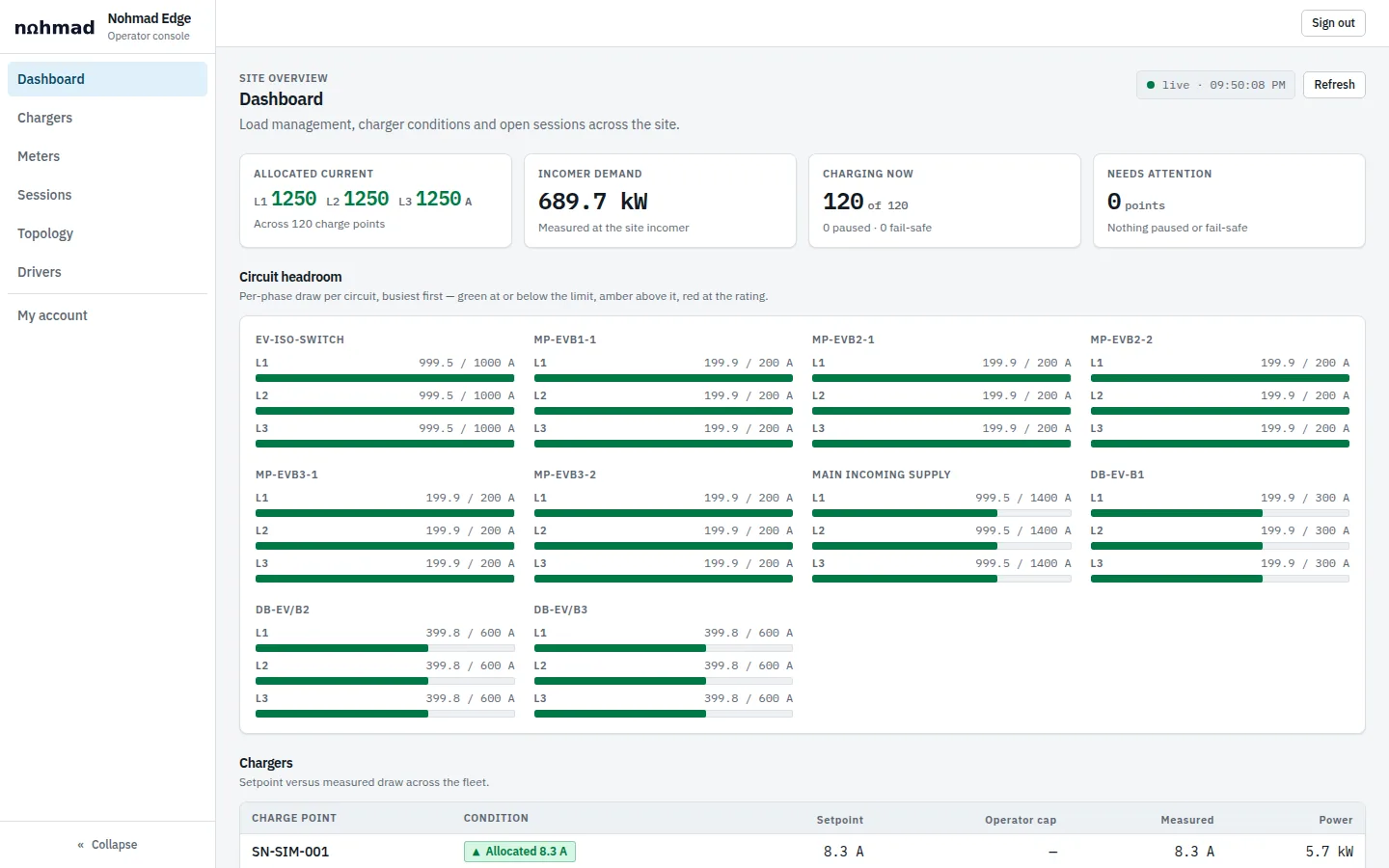
Task: Click the MP-EVB2-2 circuit title
Action: tap(1122, 339)
